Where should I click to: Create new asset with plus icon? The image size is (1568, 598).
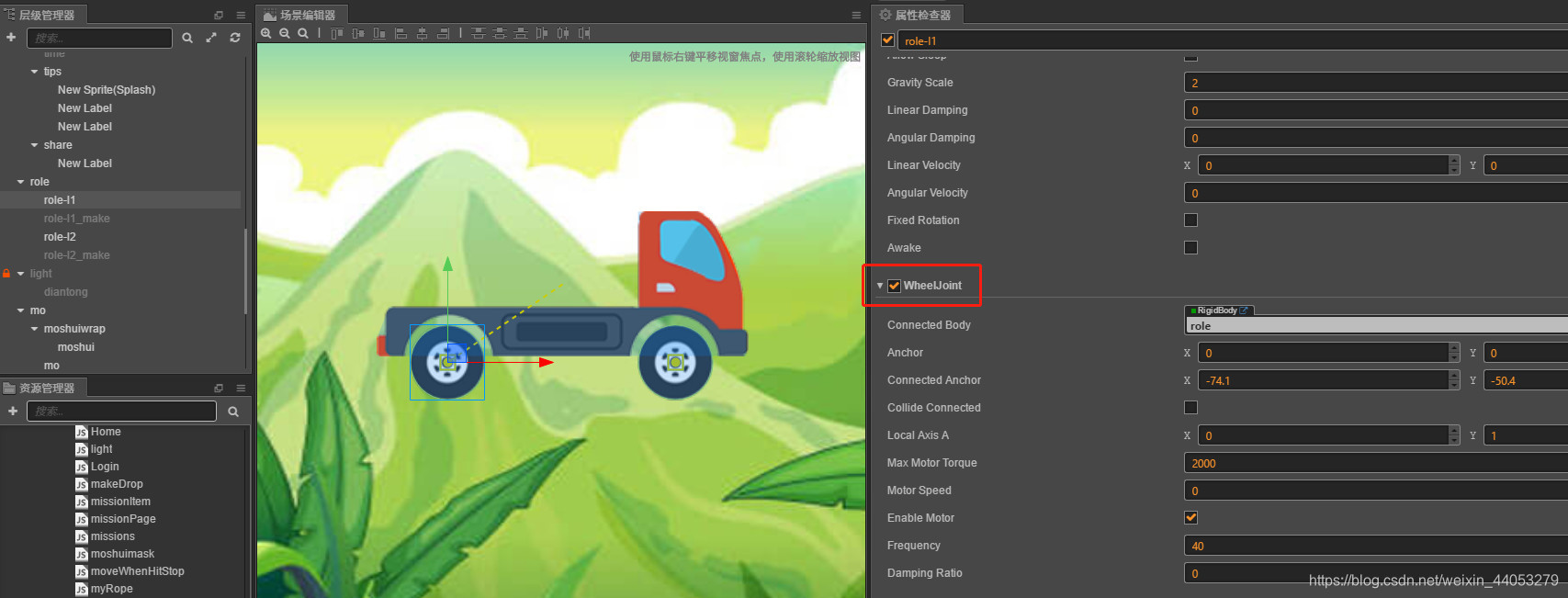(x=13, y=411)
